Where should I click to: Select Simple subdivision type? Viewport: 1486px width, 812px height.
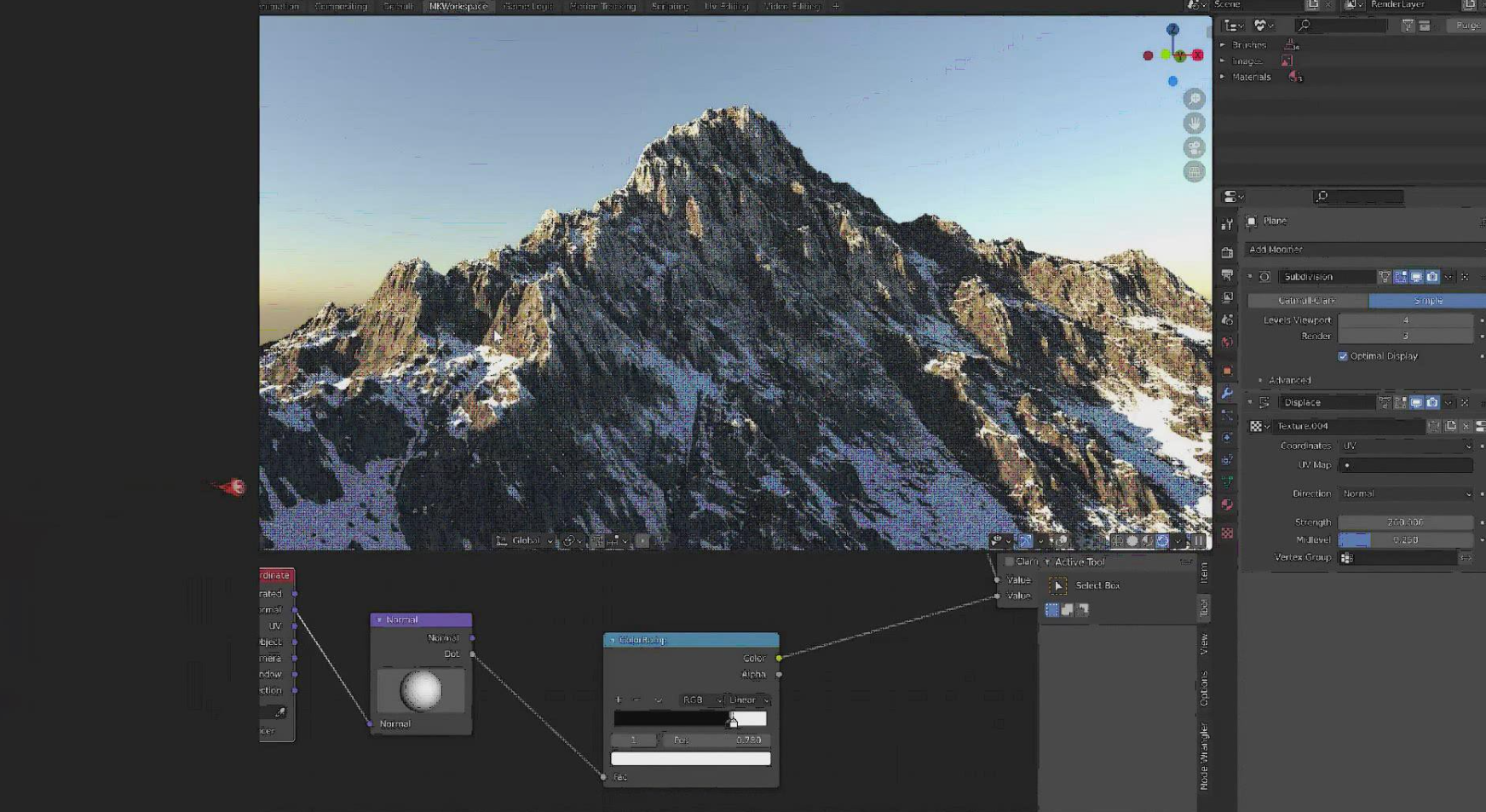tap(1427, 301)
